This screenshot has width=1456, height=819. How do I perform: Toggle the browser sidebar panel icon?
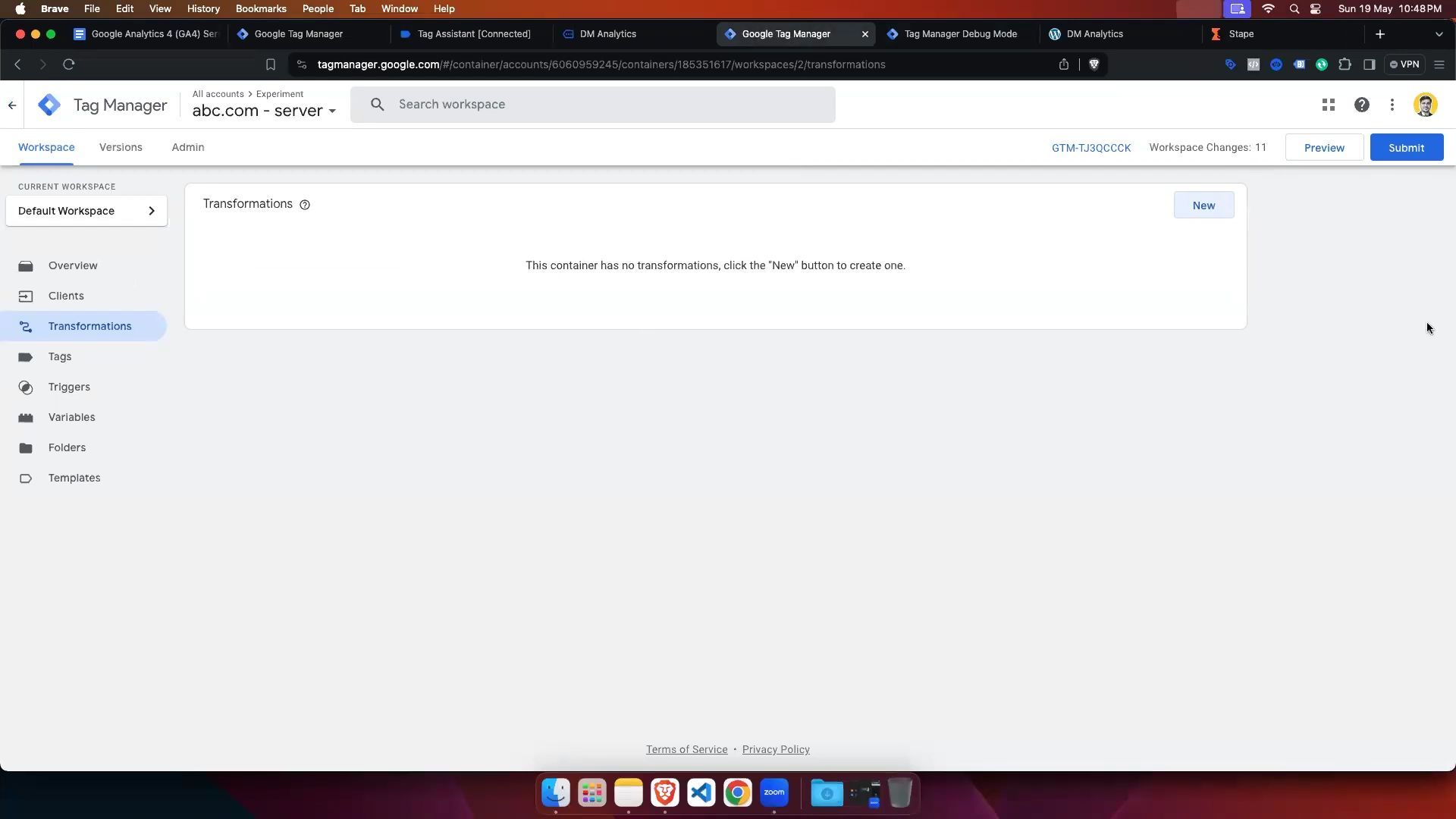[x=1369, y=64]
